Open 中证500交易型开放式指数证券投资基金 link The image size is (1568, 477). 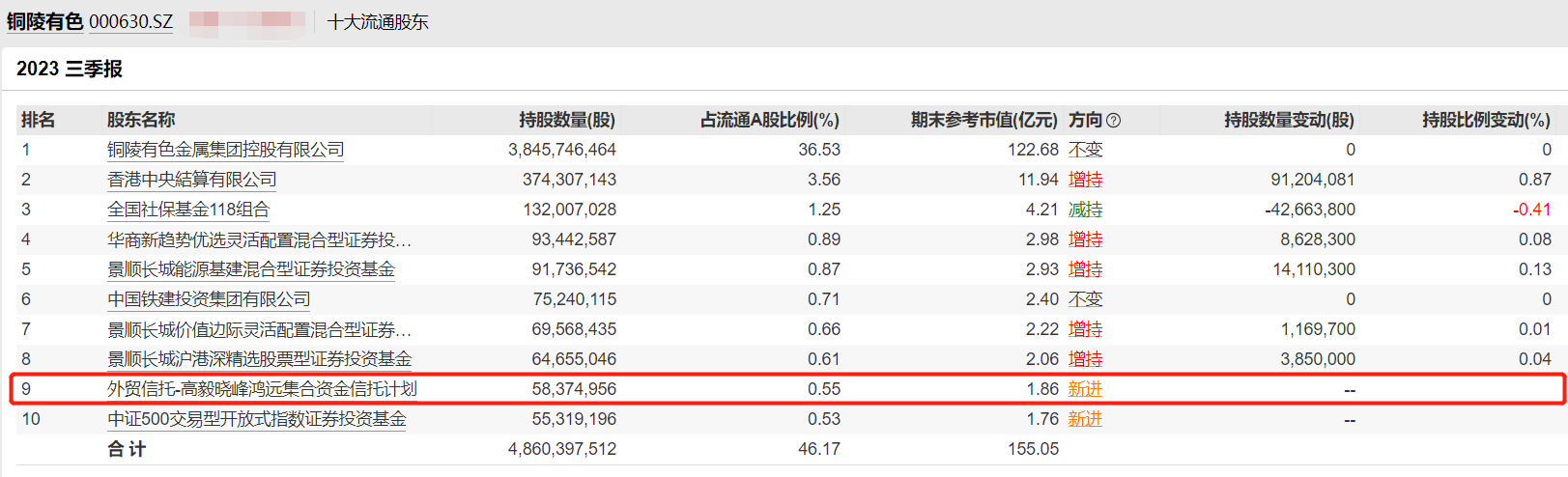pos(257,419)
